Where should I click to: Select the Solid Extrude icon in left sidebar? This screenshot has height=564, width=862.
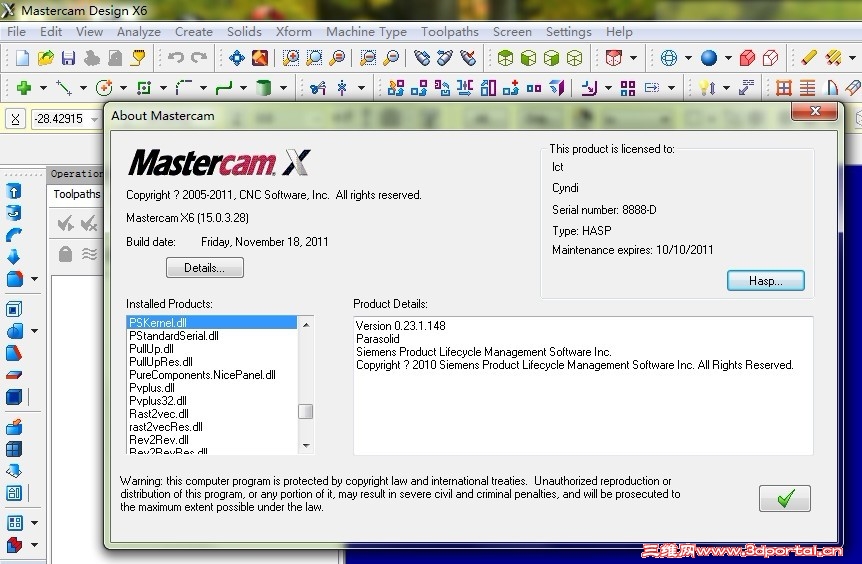click(14, 191)
